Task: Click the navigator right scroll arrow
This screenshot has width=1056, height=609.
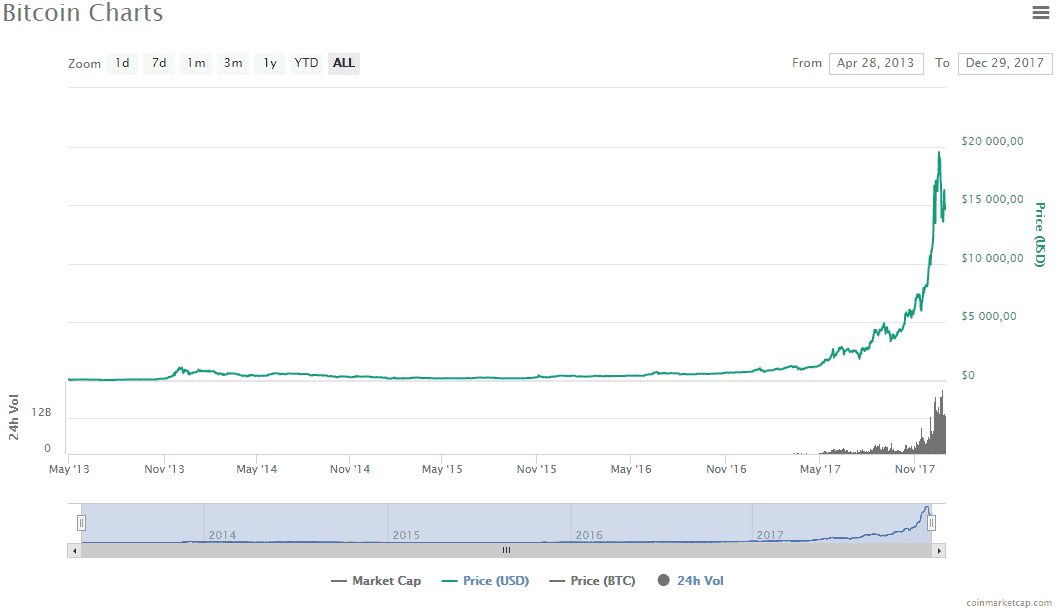Action: click(x=939, y=550)
